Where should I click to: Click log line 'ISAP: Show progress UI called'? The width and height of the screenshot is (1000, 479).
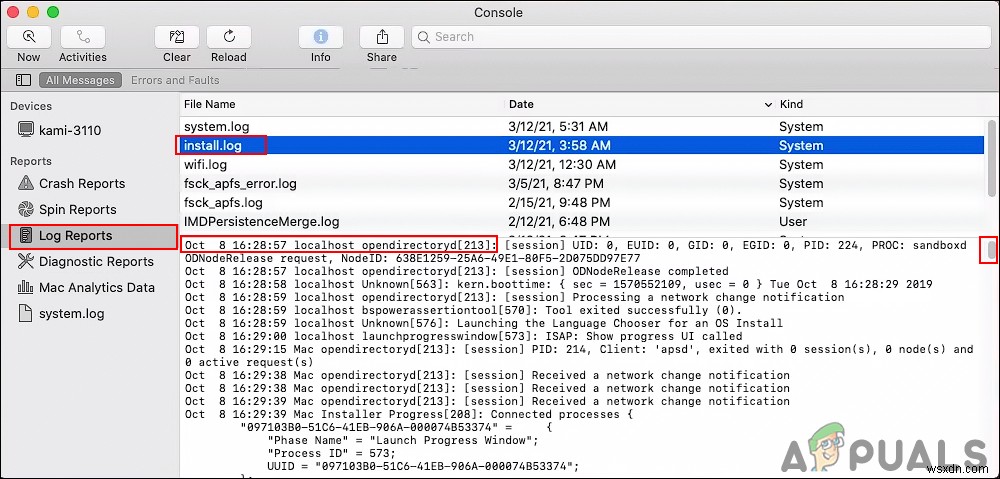463,336
